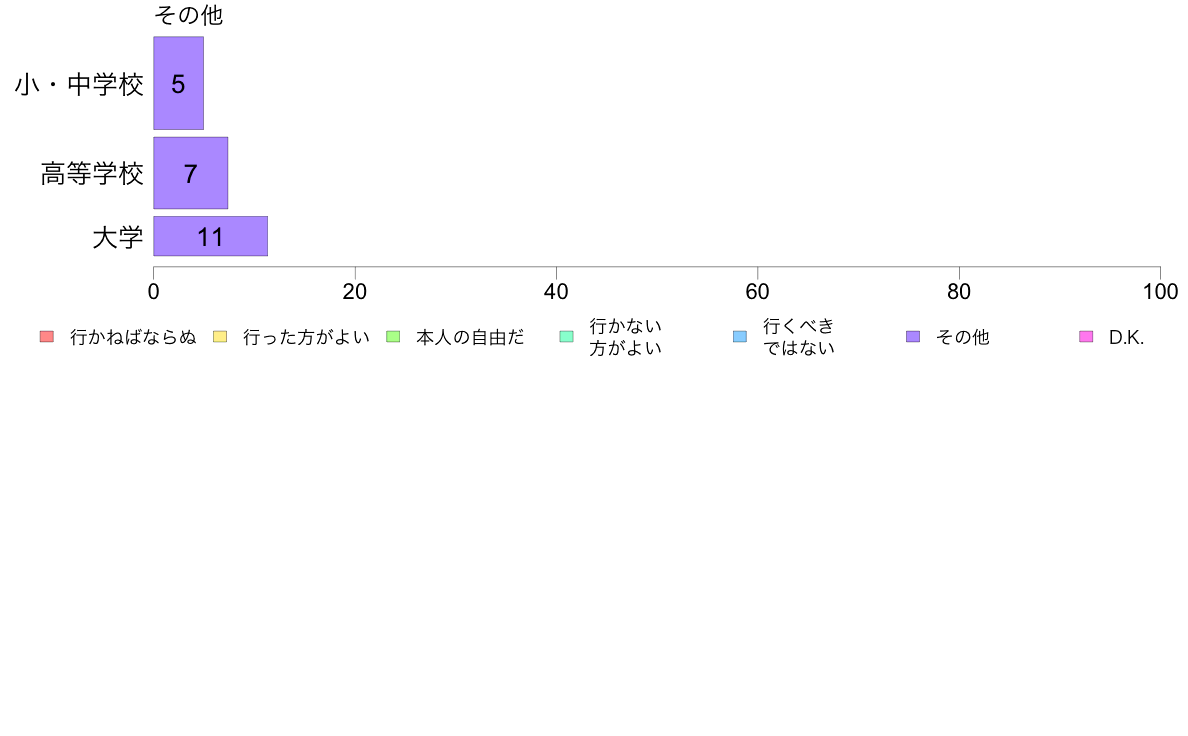Click the 40 tick on the axis
Image resolution: width=1188 pixels, height=736 pixels.
(x=556, y=292)
